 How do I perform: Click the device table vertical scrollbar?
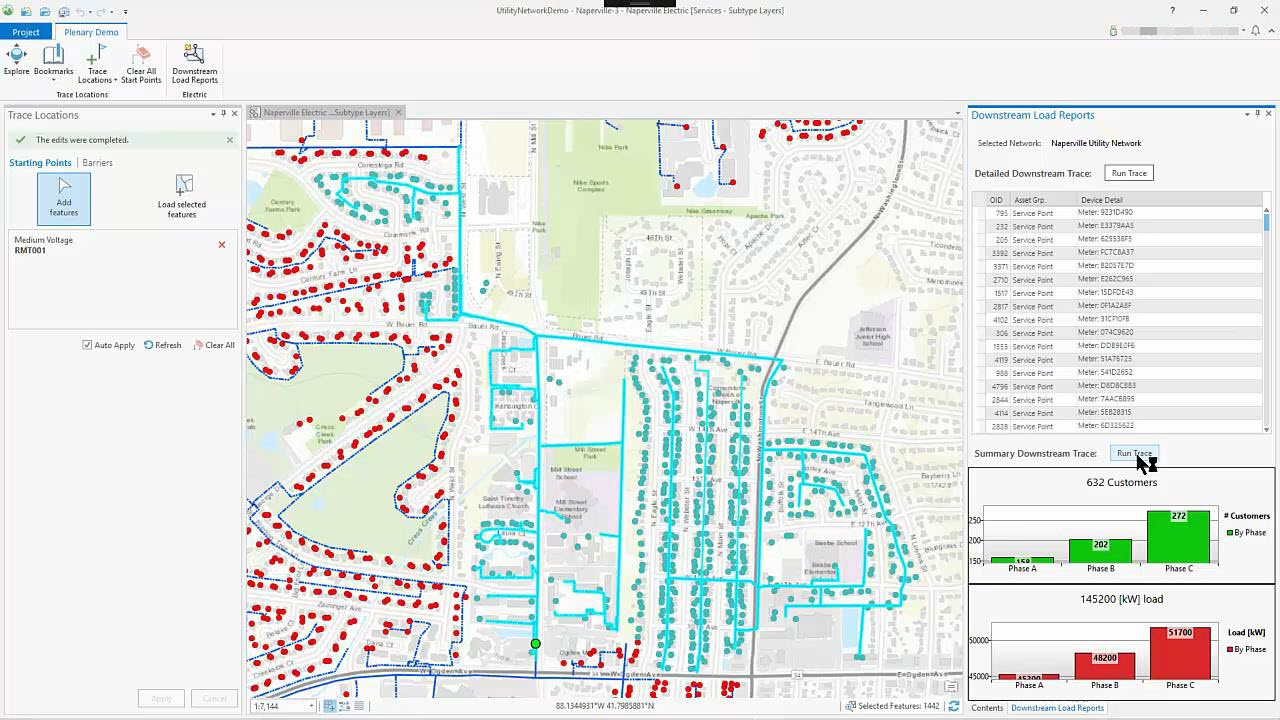tap(1266, 313)
